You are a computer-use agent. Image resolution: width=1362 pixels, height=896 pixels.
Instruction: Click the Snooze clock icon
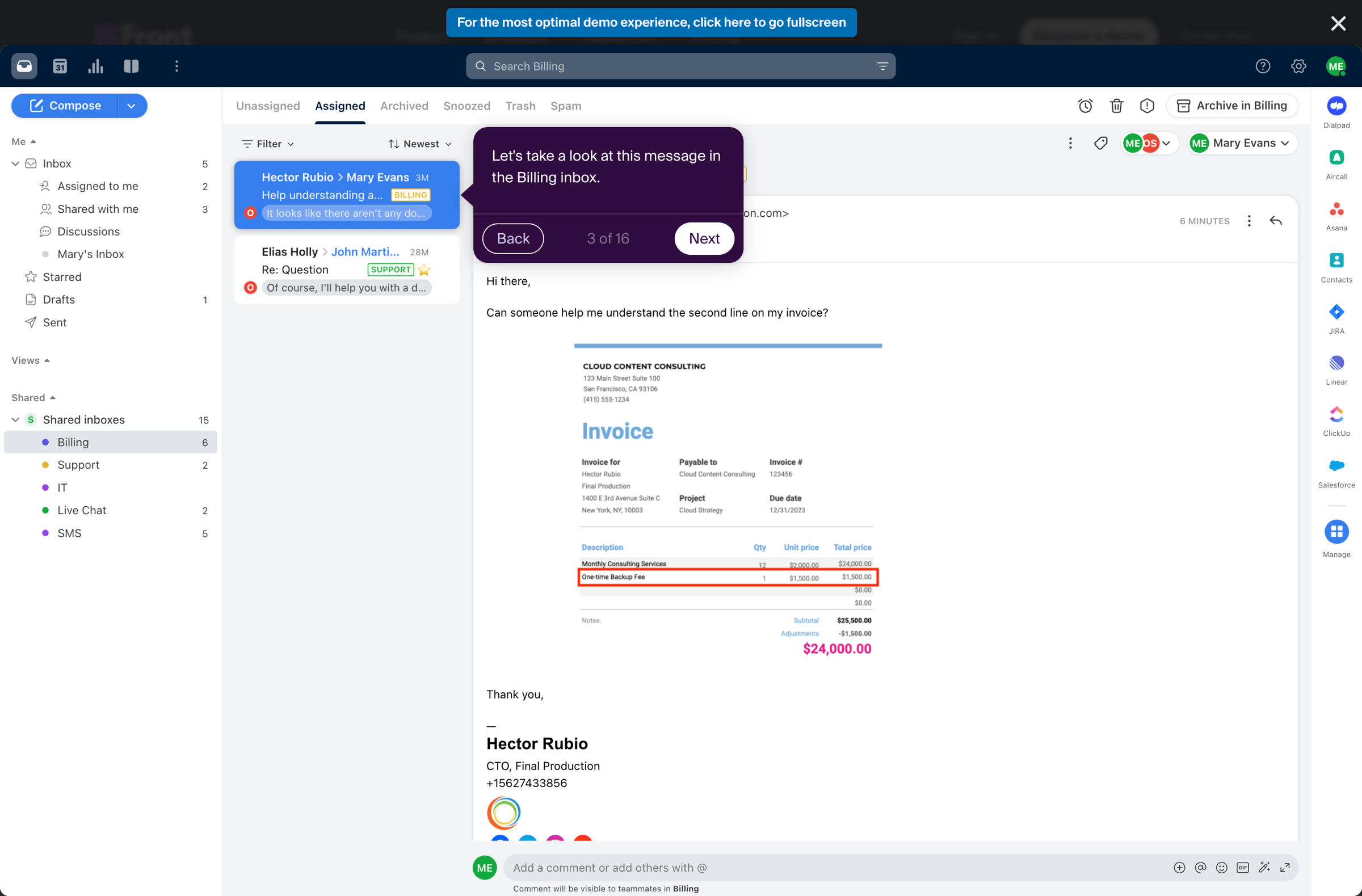[1085, 106]
